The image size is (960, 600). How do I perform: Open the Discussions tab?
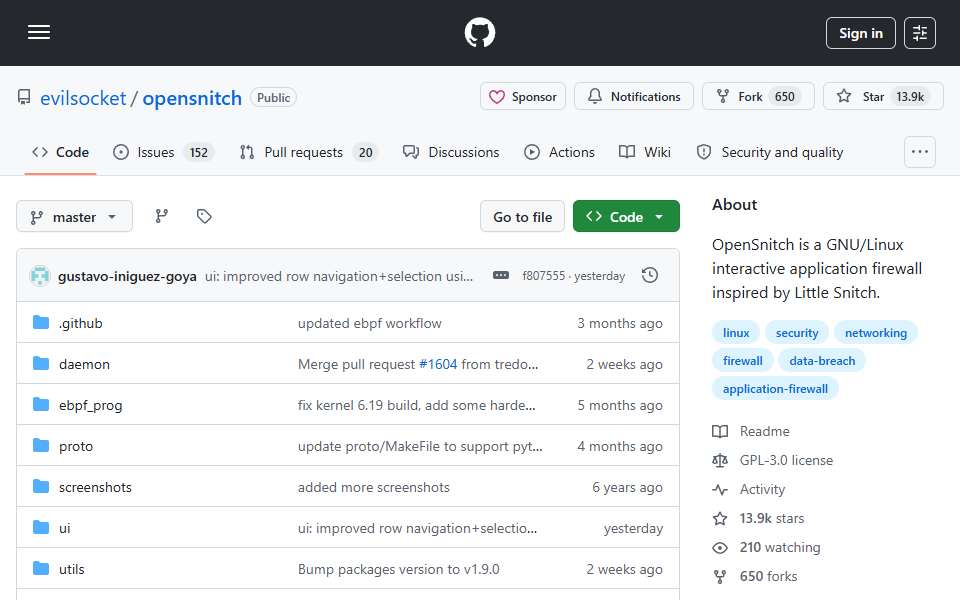(x=451, y=152)
